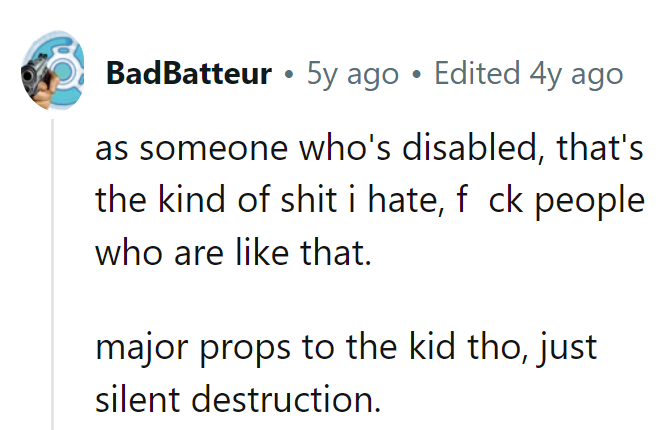The height and width of the screenshot is (430, 672).
Task: Click the line 'the kind of shit i hate'
Action: click(370, 201)
